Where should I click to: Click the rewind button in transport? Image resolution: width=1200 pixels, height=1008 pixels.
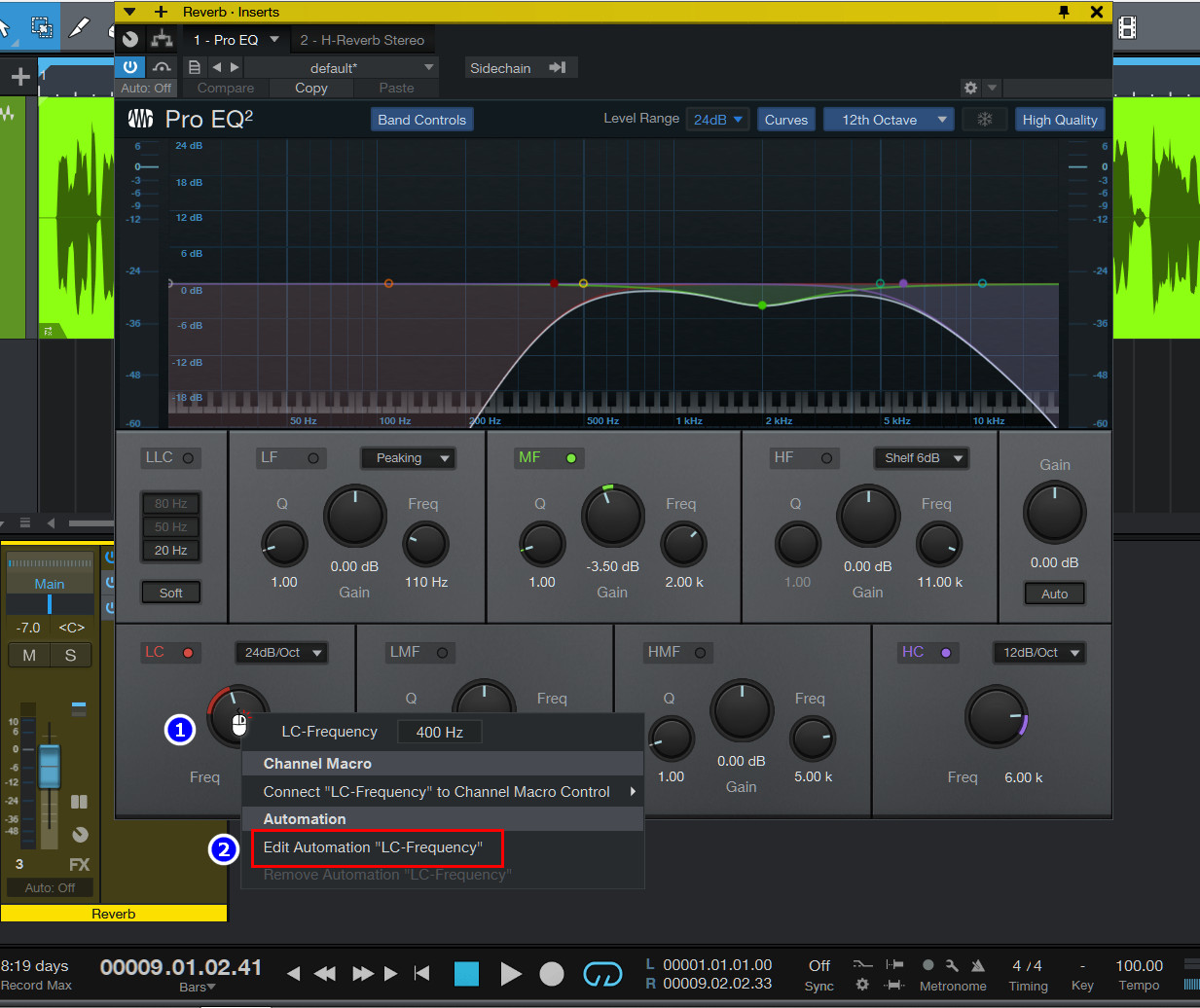pos(325,973)
